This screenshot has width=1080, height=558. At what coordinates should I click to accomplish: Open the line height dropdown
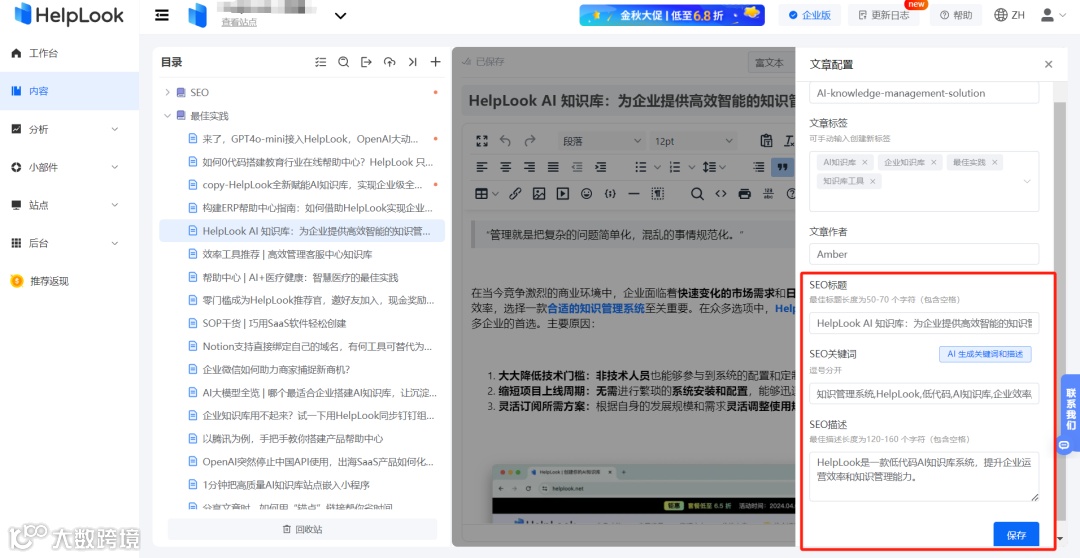(714, 167)
